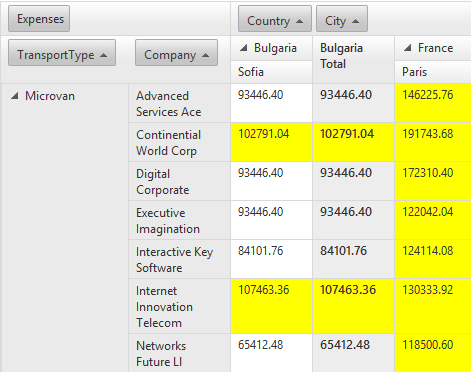Click the Paris cell value 130333.92
Screen dimensions: 471x372
[433, 306]
